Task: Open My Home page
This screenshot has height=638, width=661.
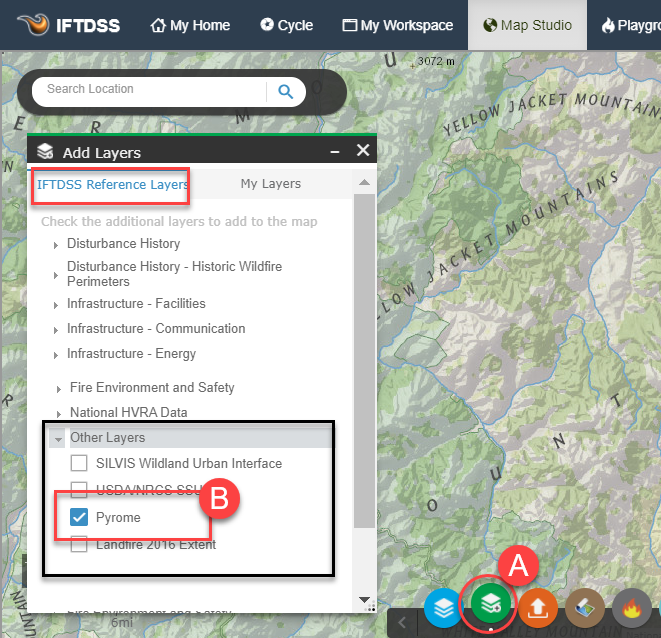Action: click(x=190, y=25)
